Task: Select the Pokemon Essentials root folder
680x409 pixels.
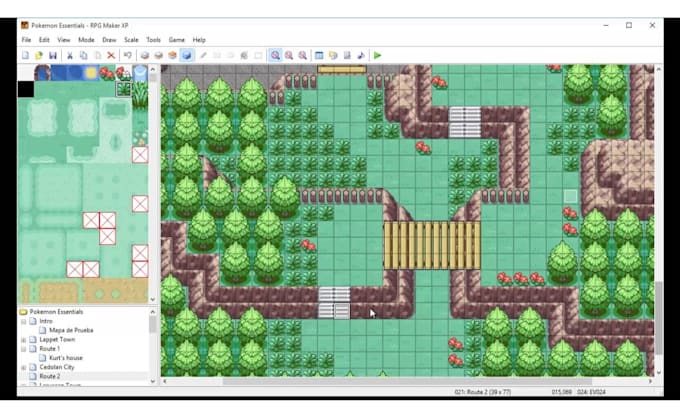Action: (56, 312)
